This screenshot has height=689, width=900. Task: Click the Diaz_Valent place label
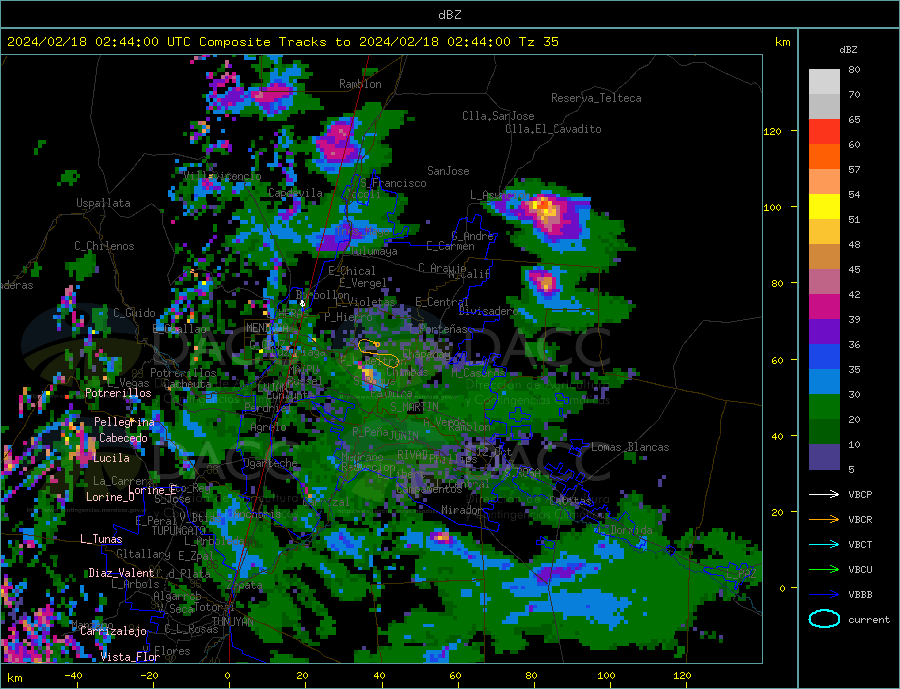tap(121, 573)
